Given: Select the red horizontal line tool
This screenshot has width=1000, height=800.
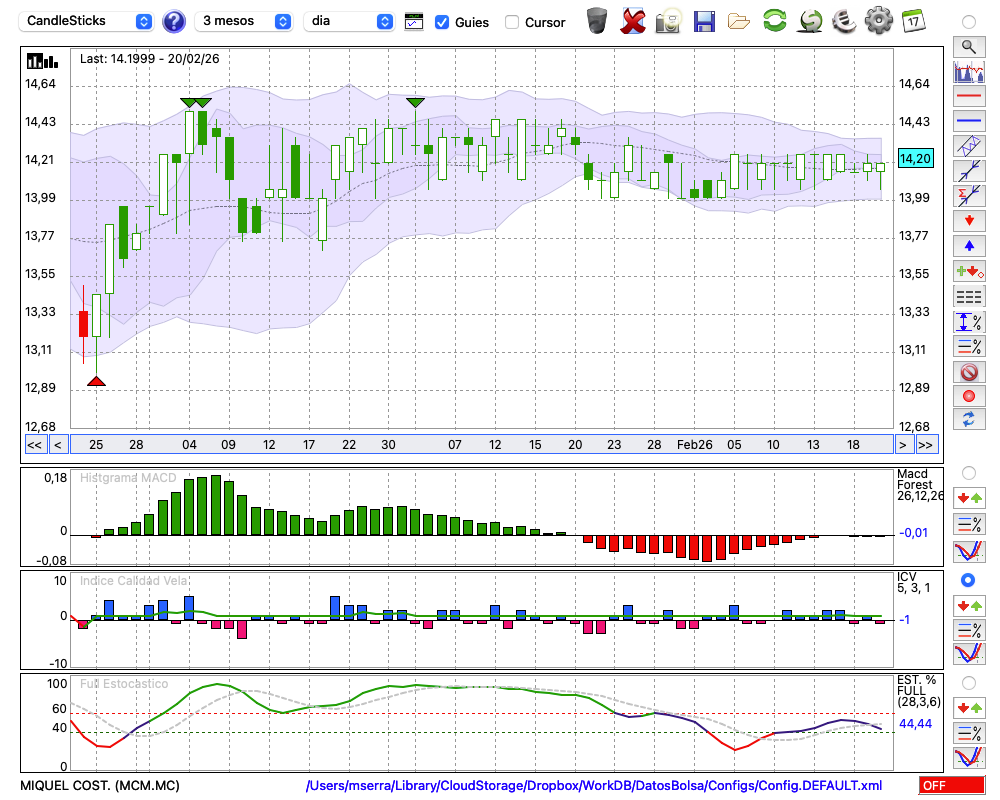Looking at the screenshot, I should point(967,97).
